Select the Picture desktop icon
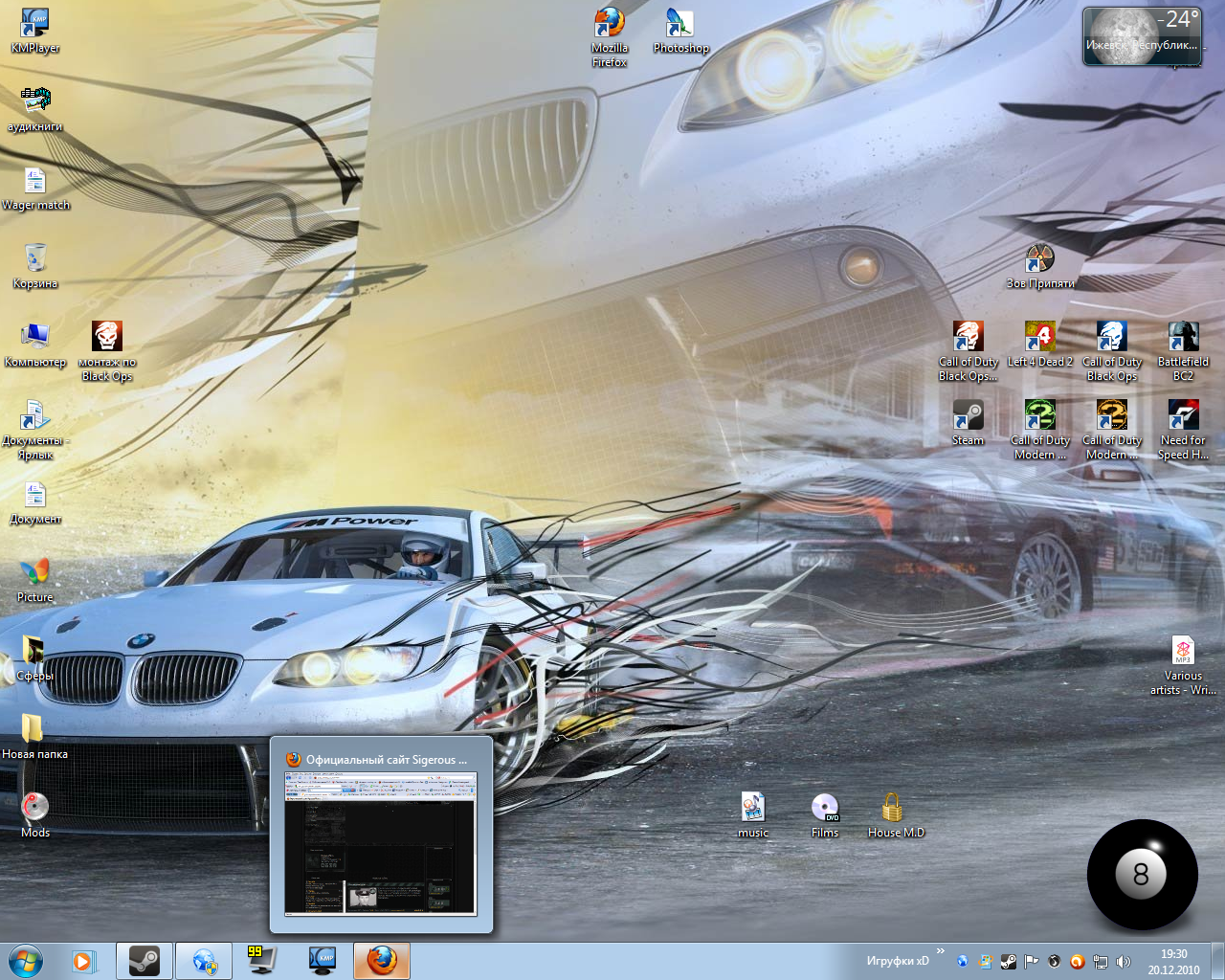1225x980 pixels. [x=35, y=579]
